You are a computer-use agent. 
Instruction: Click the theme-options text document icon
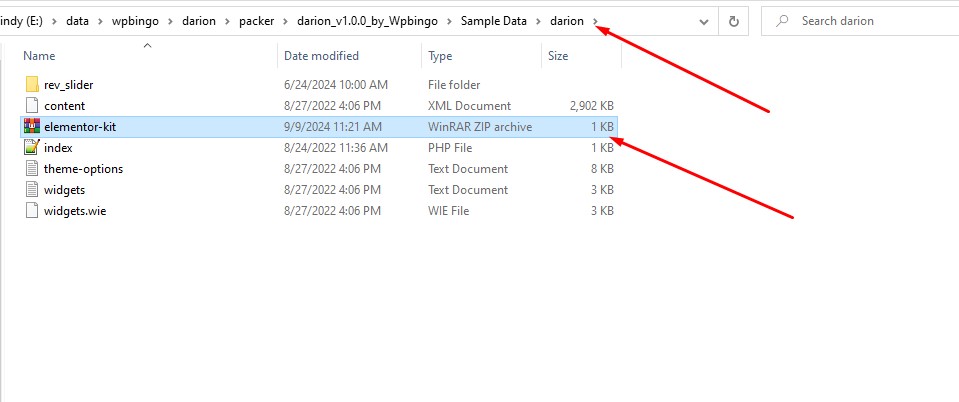point(31,169)
